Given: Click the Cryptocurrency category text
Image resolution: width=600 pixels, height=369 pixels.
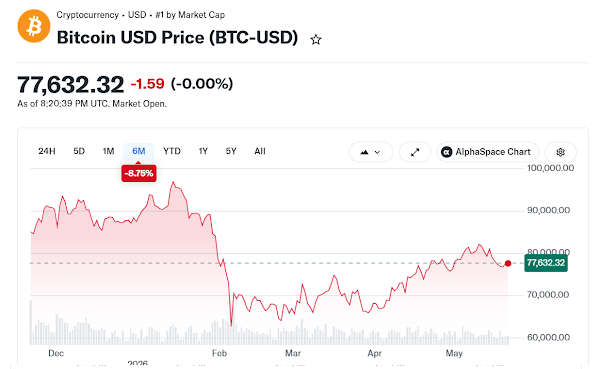Looking at the screenshot, I should [88, 15].
